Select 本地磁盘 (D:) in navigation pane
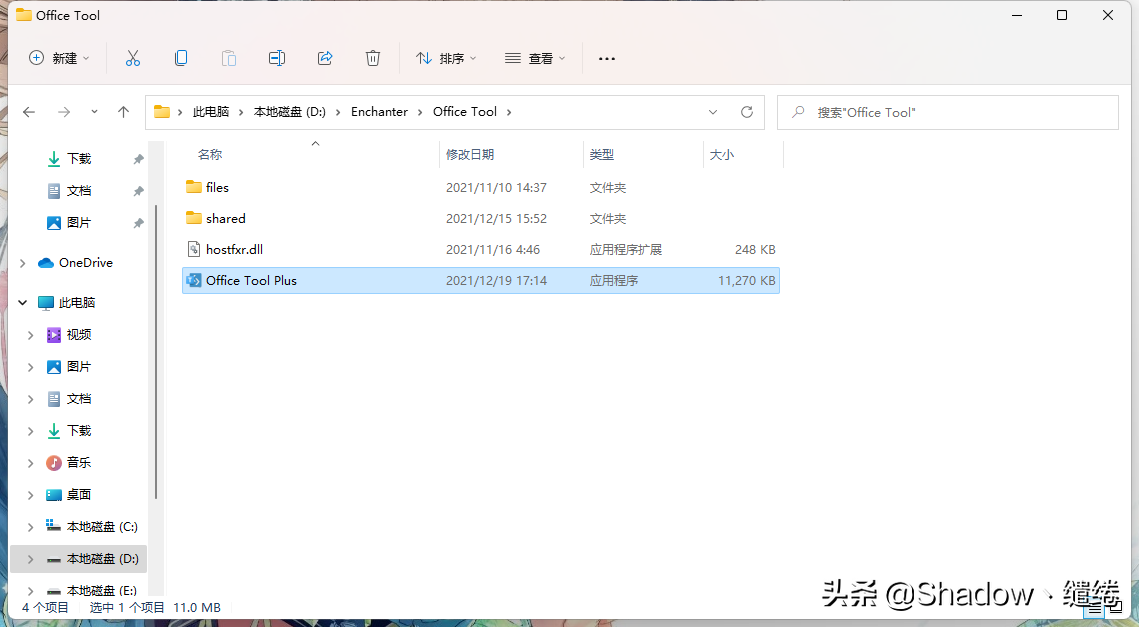 (102, 559)
